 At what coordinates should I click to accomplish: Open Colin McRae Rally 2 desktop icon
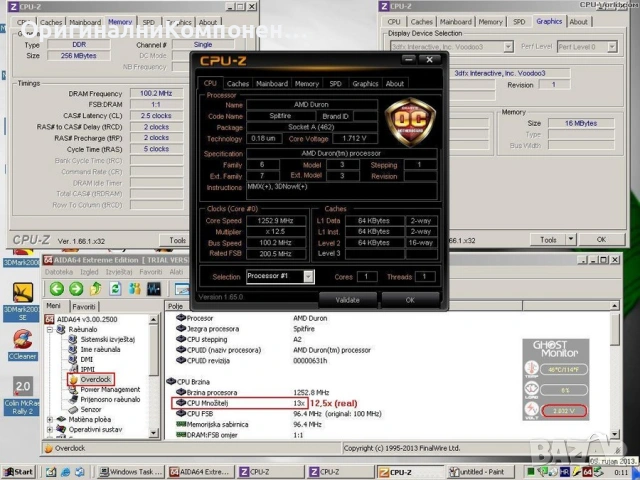tap(23, 396)
